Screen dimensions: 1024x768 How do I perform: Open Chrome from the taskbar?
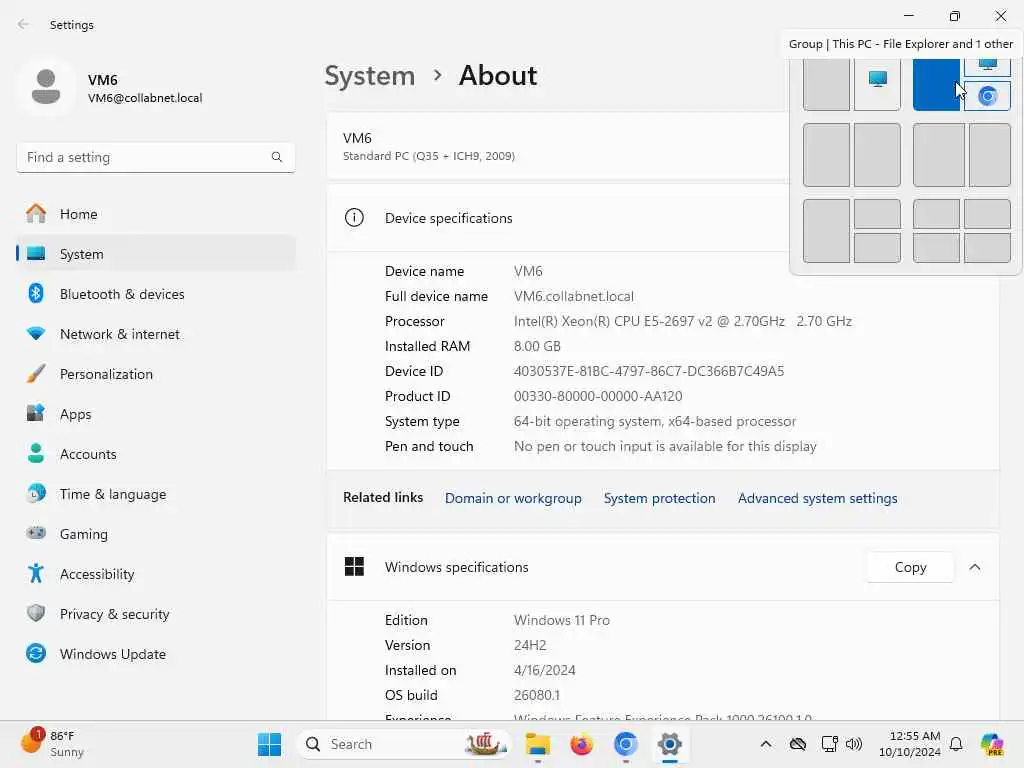coord(625,744)
